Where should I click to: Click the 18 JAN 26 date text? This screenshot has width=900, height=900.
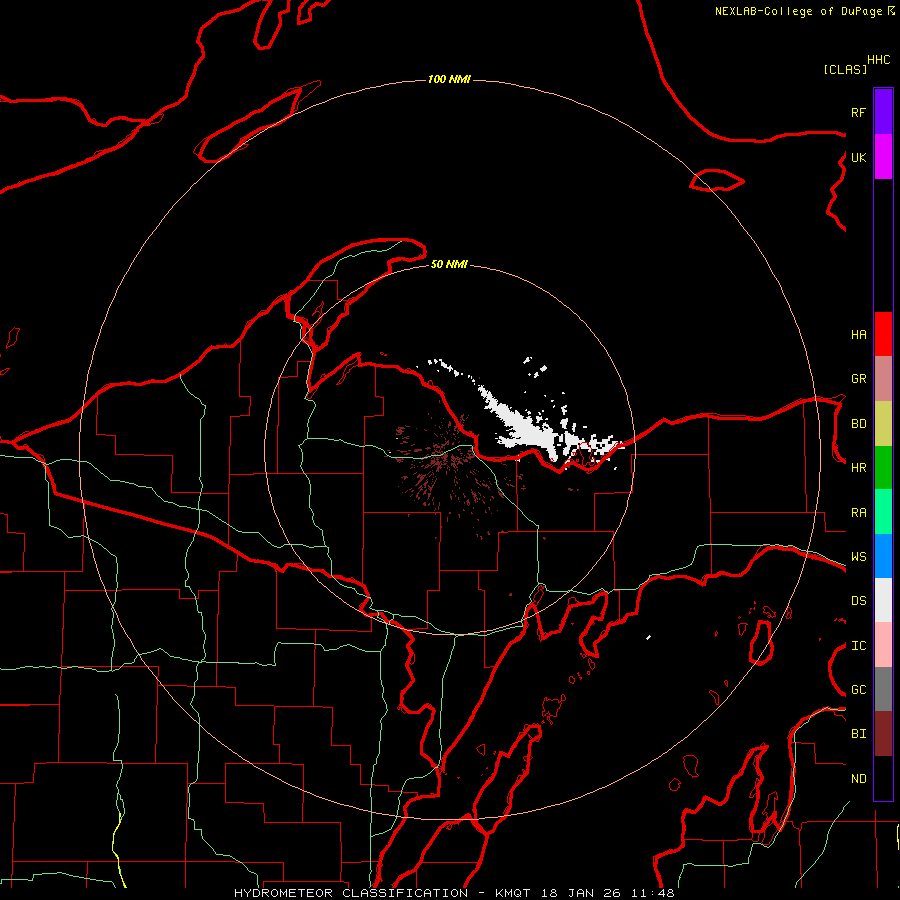pos(581,893)
